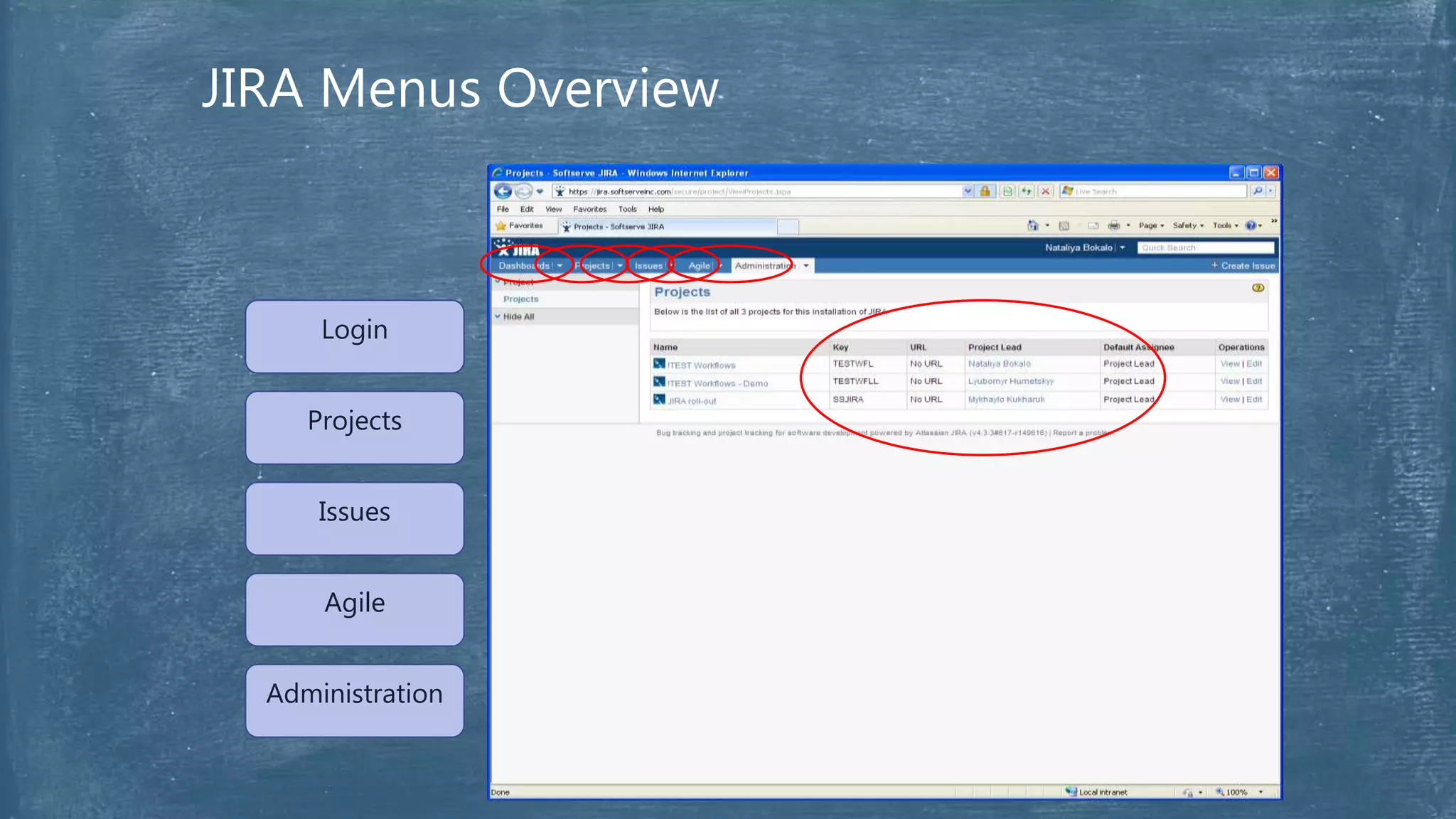
Task: Open the Agile menu in JIRA navbar
Action: [x=704, y=266]
